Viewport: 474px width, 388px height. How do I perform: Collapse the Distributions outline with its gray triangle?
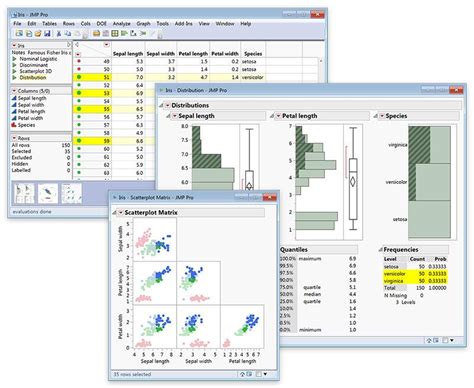(161, 105)
